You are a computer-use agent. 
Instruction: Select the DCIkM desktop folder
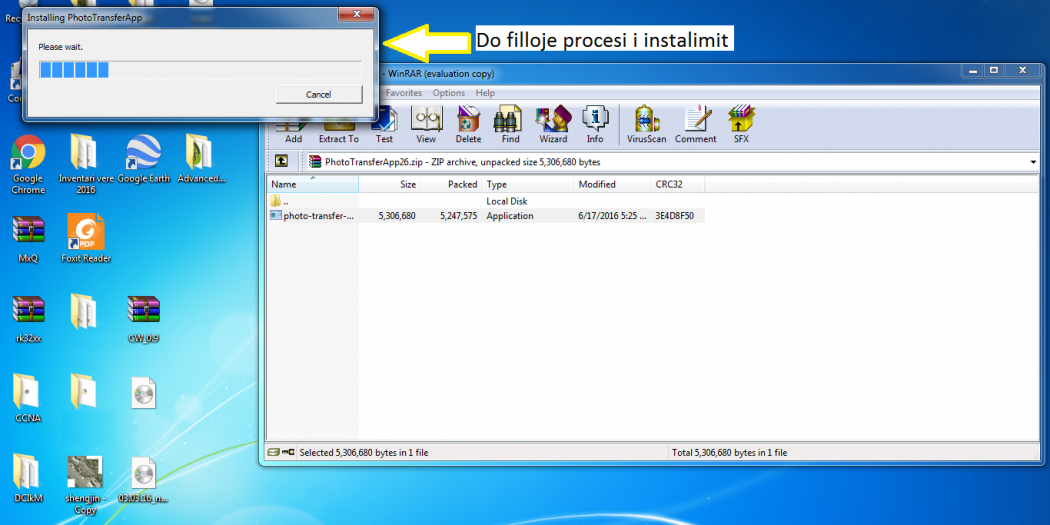click(28, 479)
